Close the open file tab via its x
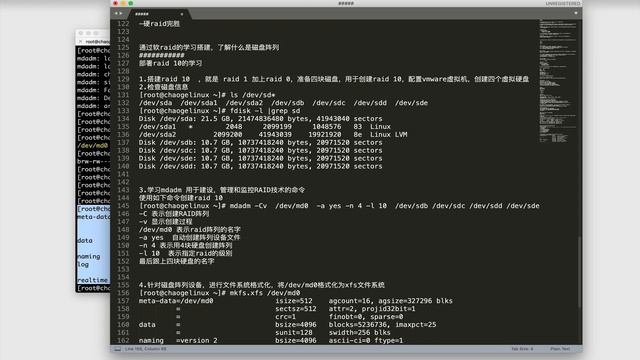The image size is (640, 360). point(182,14)
